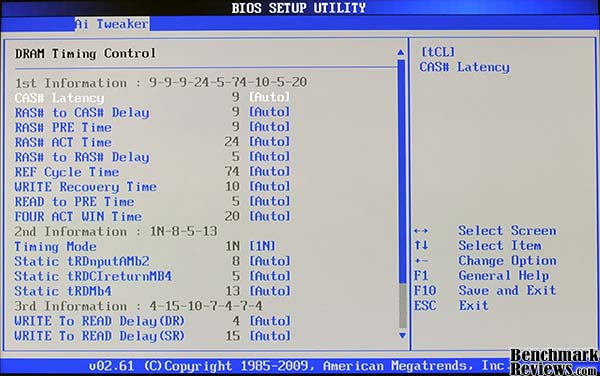Click the DRAM Timing Control heading
The height and width of the screenshot is (376, 600).
tap(85, 54)
